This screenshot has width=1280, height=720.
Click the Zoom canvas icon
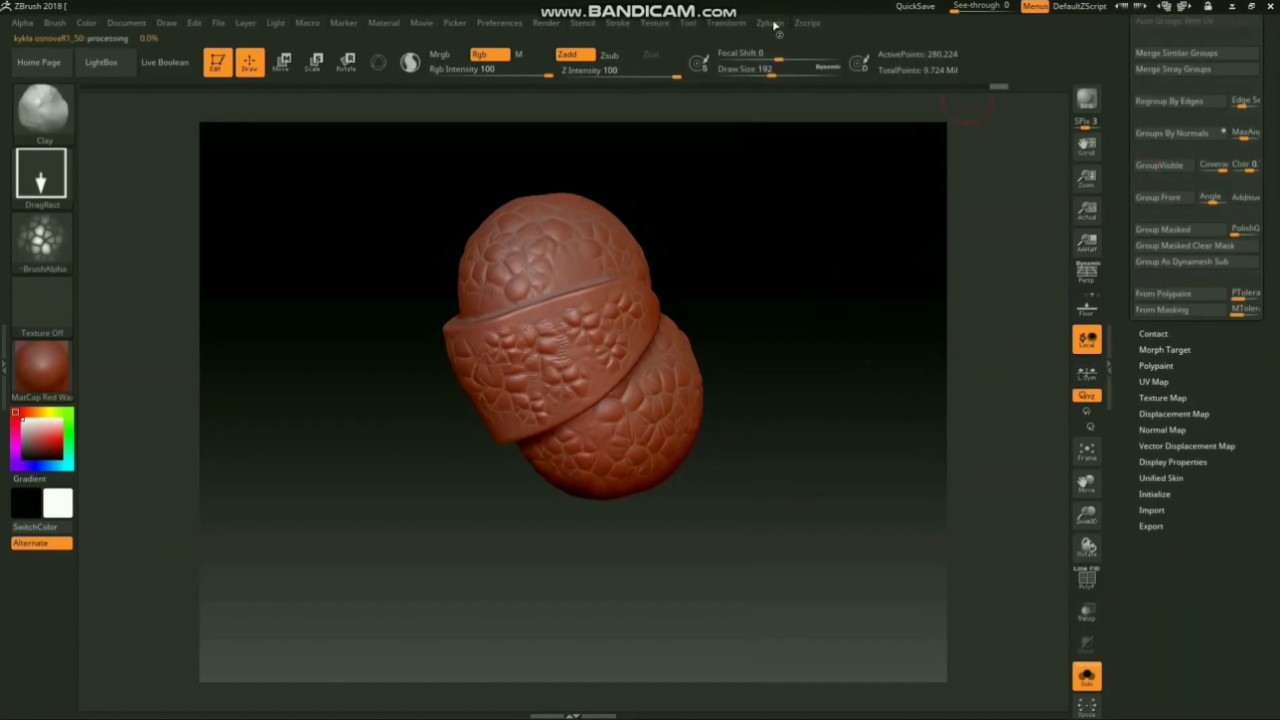(x=1087, y=178)
